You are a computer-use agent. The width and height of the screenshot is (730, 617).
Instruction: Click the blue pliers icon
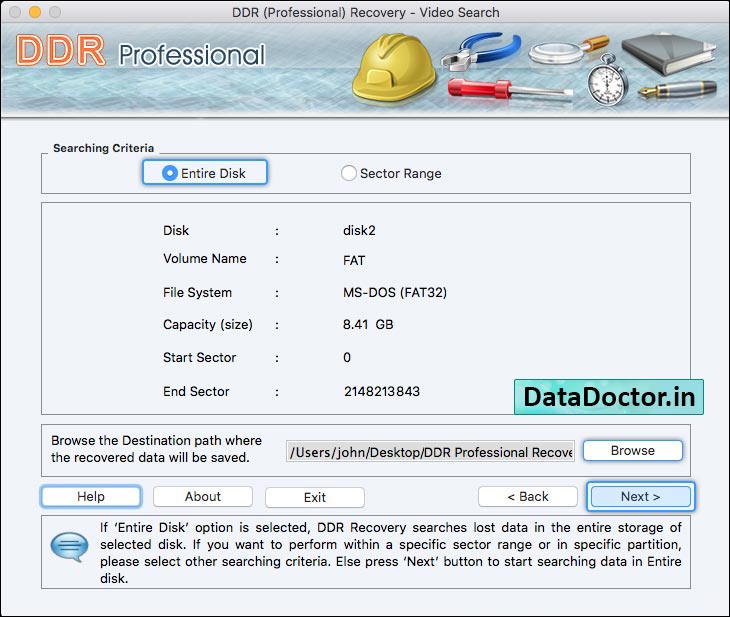[x=481, y=51]
